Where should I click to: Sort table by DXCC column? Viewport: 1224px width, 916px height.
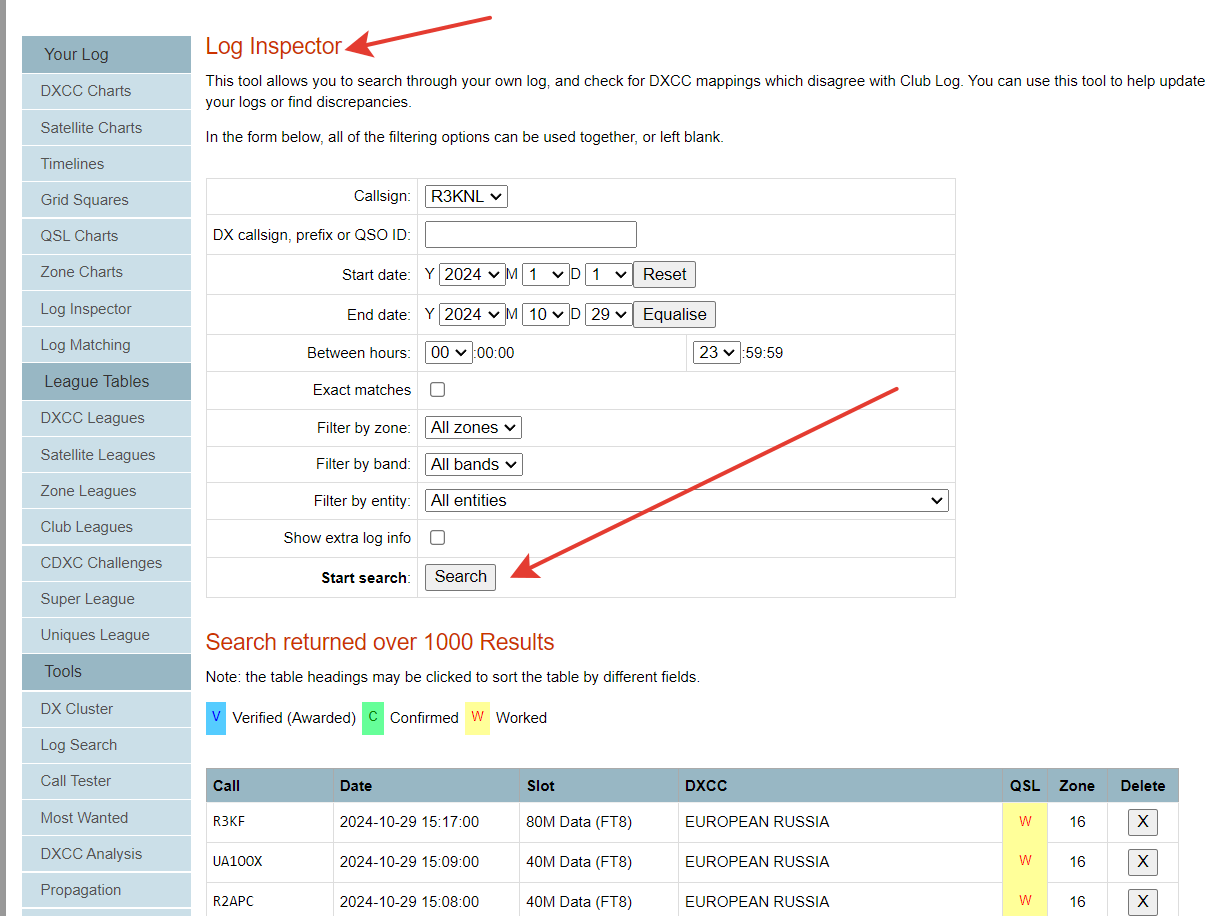click(x=707, y=786)
